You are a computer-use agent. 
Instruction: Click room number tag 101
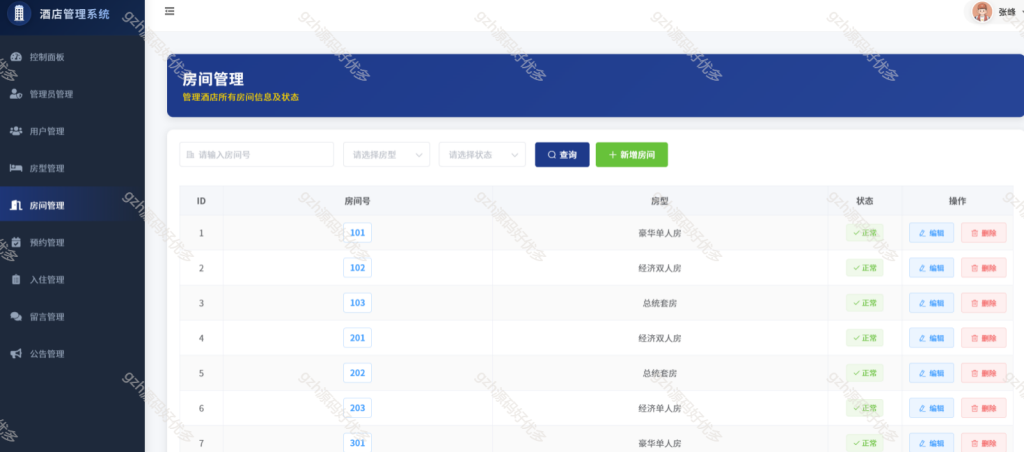pyautogui.click(x=357, y=233)
